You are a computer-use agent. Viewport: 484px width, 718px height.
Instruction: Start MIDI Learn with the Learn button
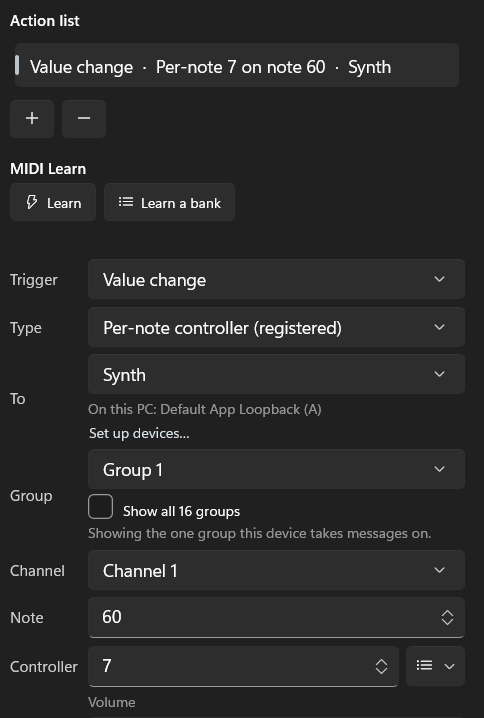coord(53,202)
